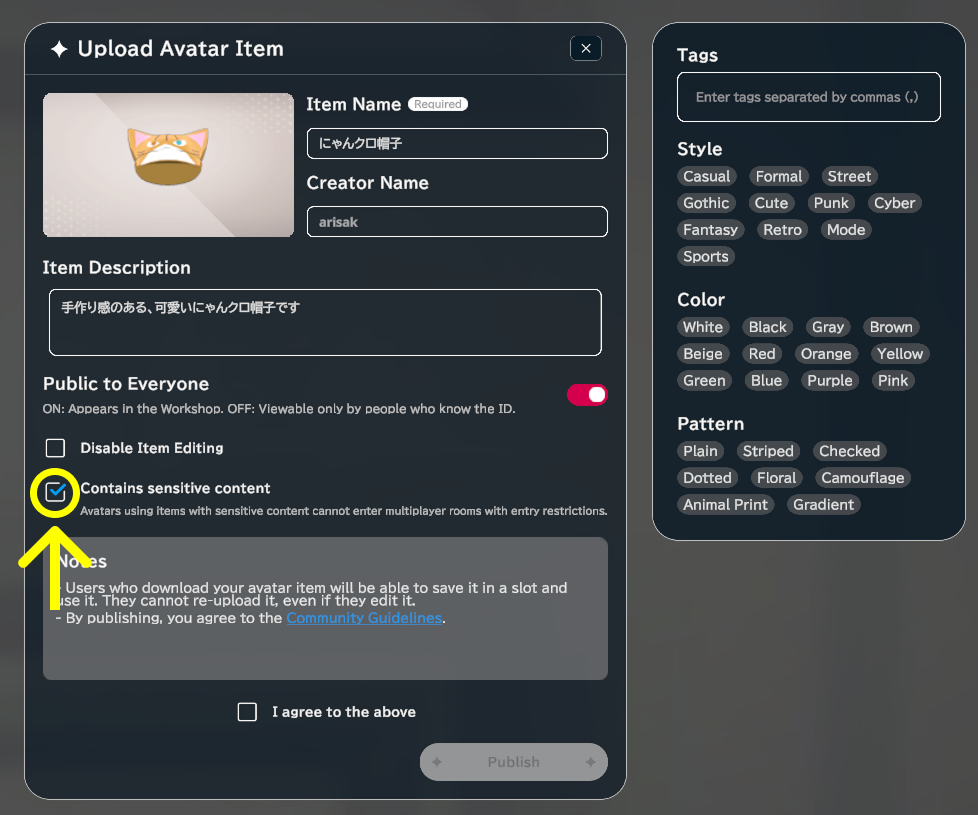978x815 pixels.
Task: Select the Casual style tag
Action: click(x=707, y=176)
